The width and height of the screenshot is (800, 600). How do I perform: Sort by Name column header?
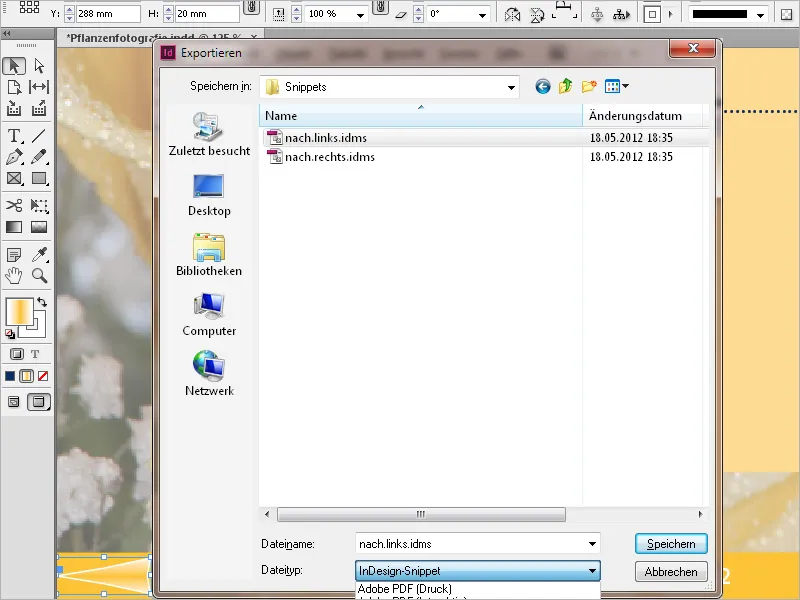pyautogui.click(x=421, y=116)
